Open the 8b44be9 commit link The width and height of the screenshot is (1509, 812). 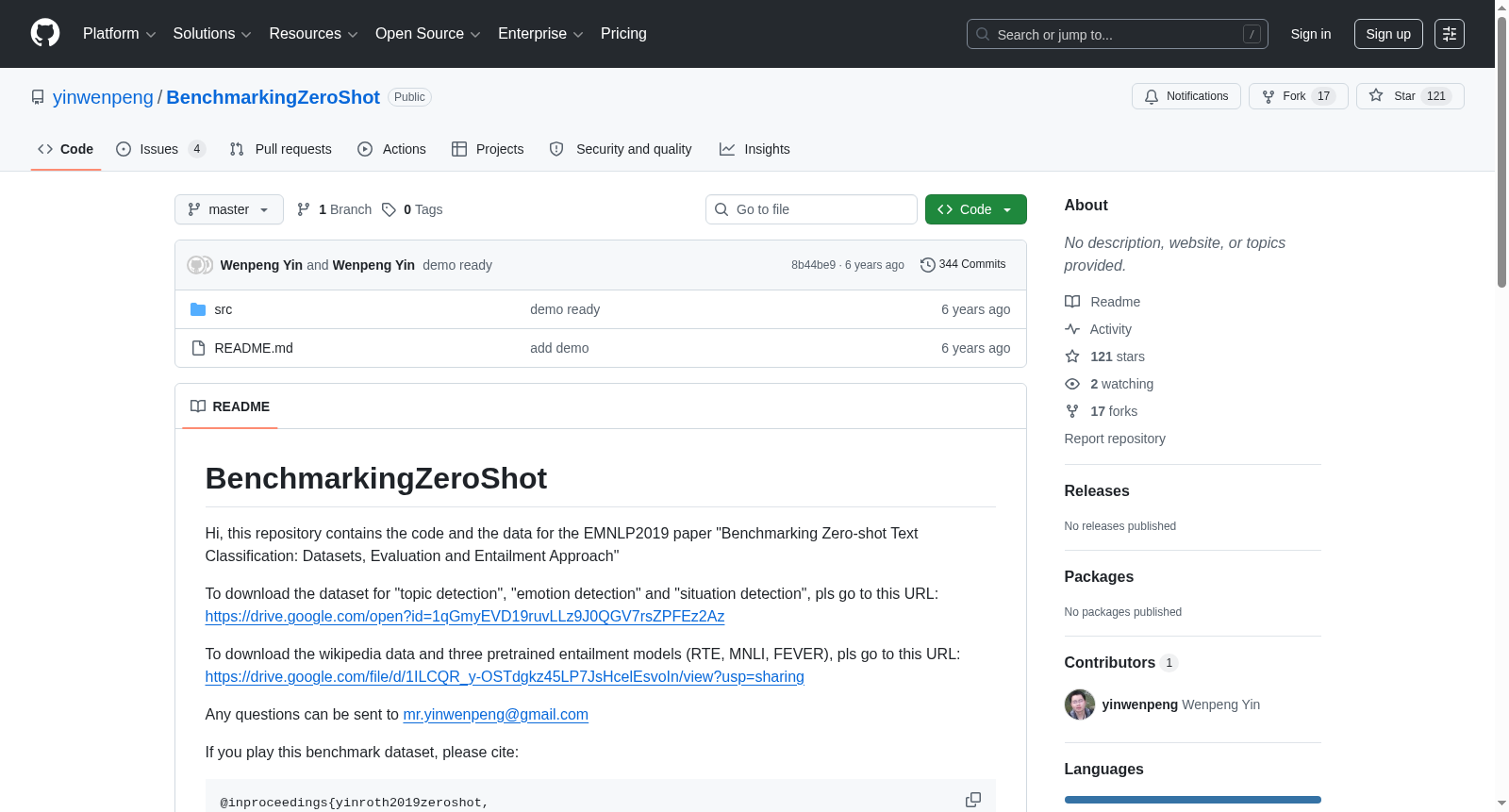pyautogui.click(x=813, y=265)
